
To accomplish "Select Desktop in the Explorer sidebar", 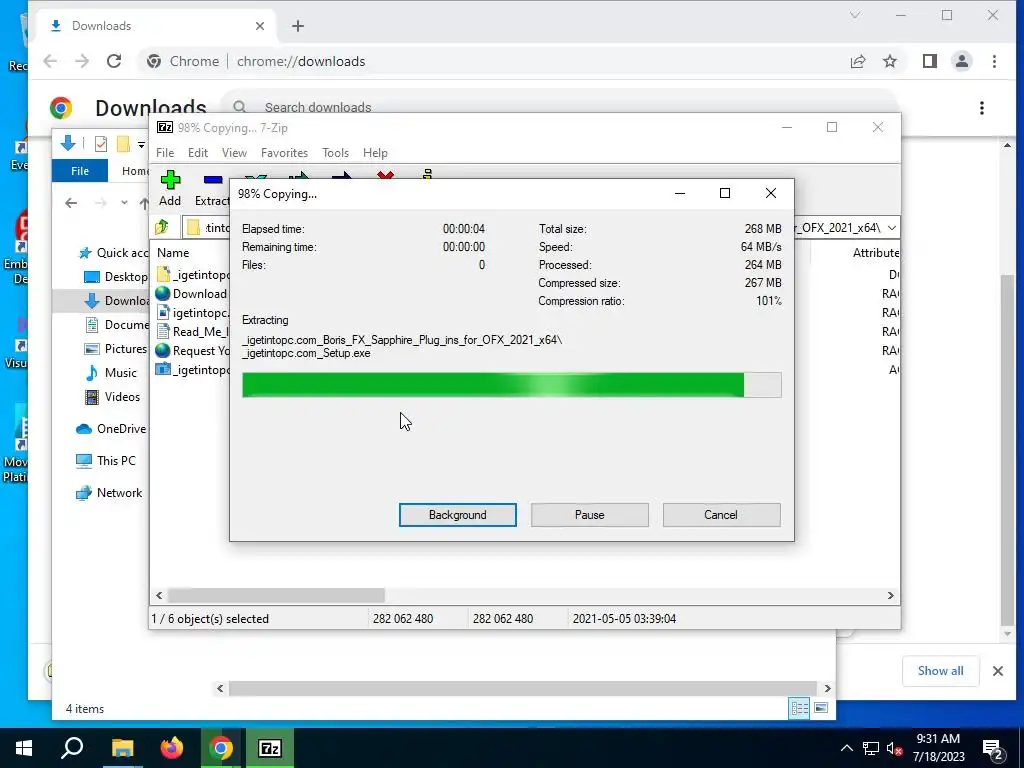I will click(x=116, y=277).
